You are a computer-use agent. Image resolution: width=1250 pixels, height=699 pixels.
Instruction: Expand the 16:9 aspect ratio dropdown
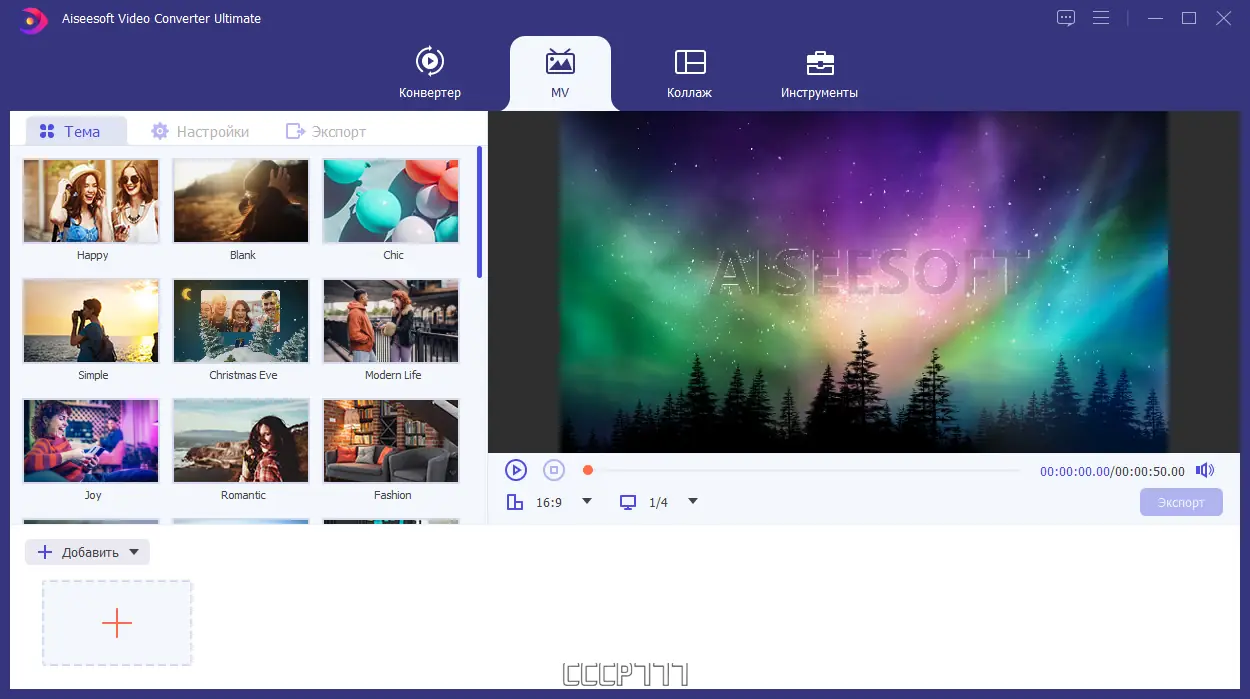(587, 501)
